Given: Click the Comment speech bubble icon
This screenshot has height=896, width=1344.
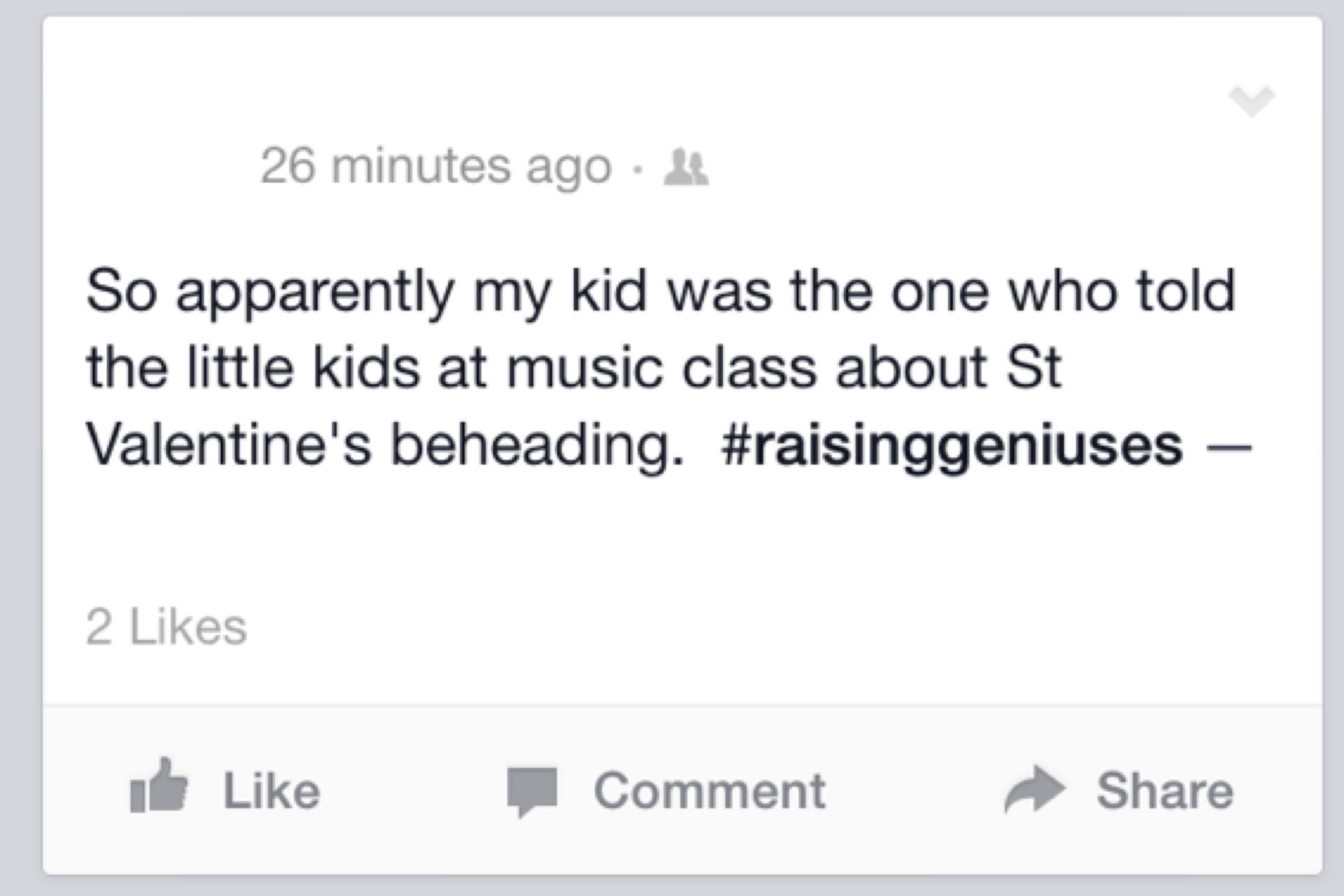Looking at the screenshot, I should click(x=531, y=791).
